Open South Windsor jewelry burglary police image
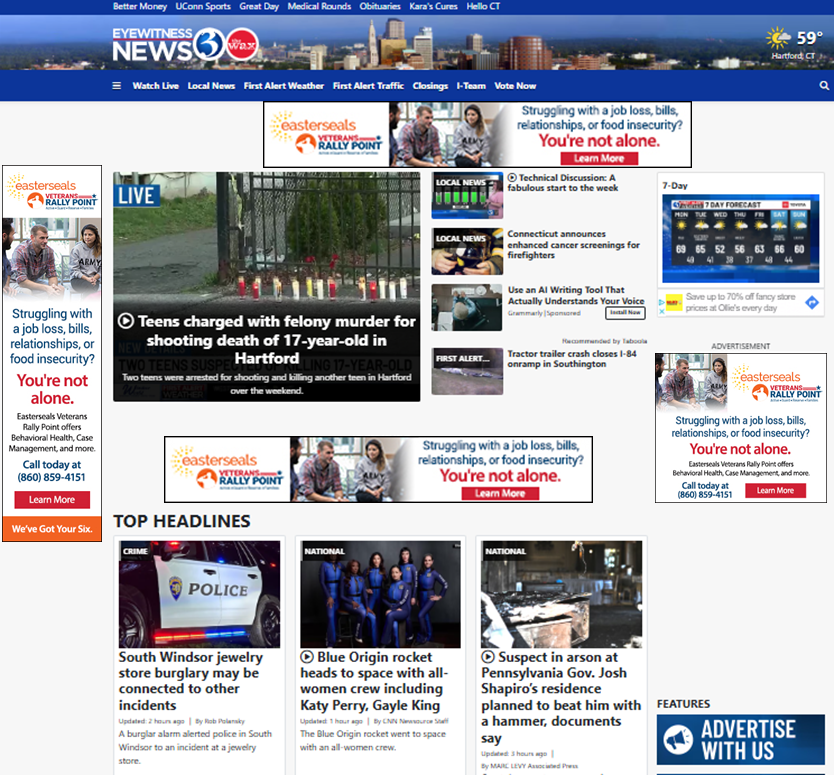Screen dimensions: 834x775 tap(199, 594)
